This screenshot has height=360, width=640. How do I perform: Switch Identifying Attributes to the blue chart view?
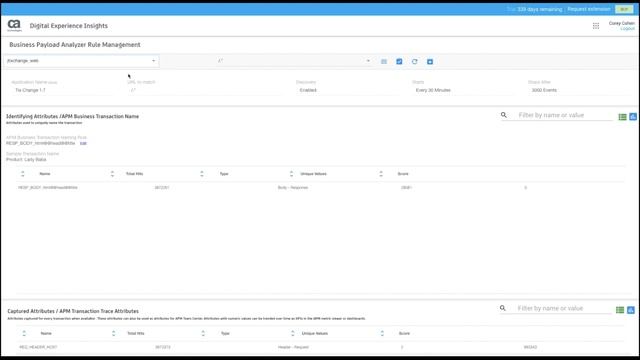(x=633, y=117)
